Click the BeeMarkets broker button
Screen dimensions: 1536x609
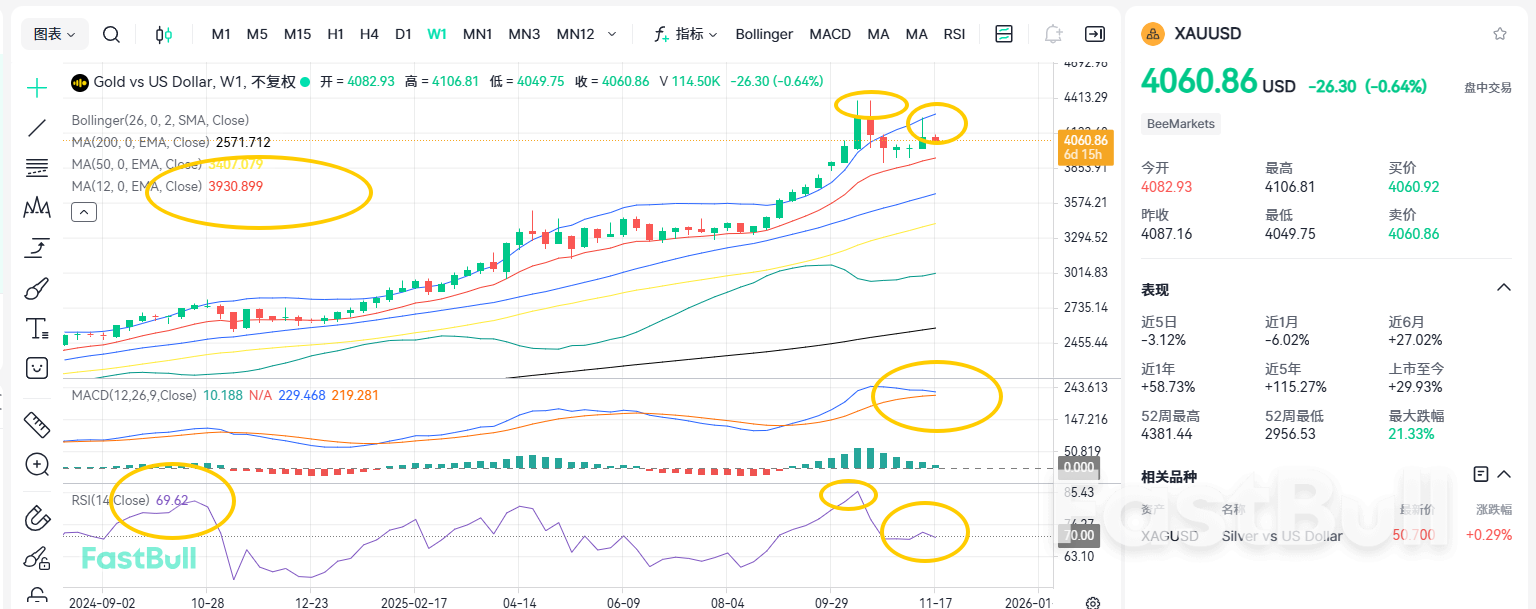coord(1180,123)
